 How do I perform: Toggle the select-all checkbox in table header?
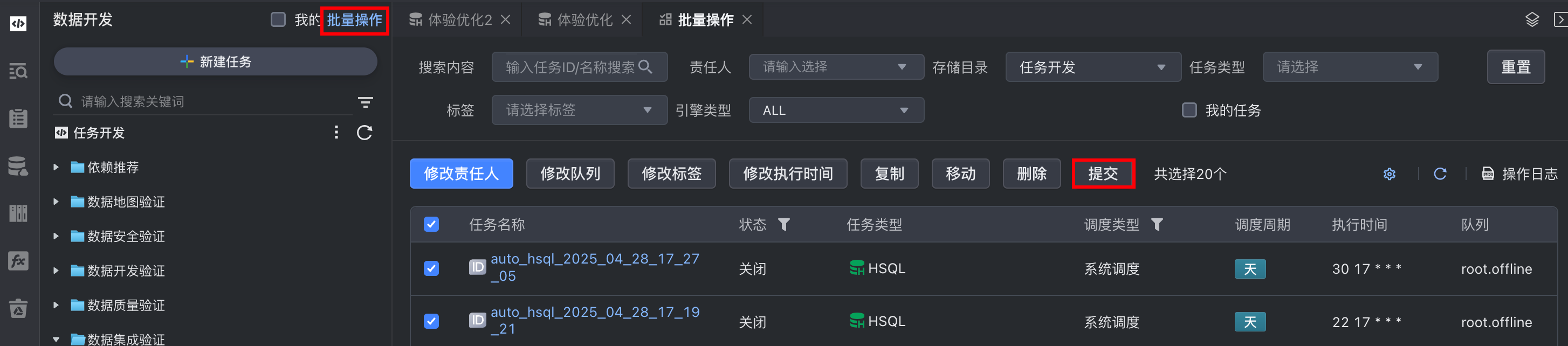[x=431, y=224]
